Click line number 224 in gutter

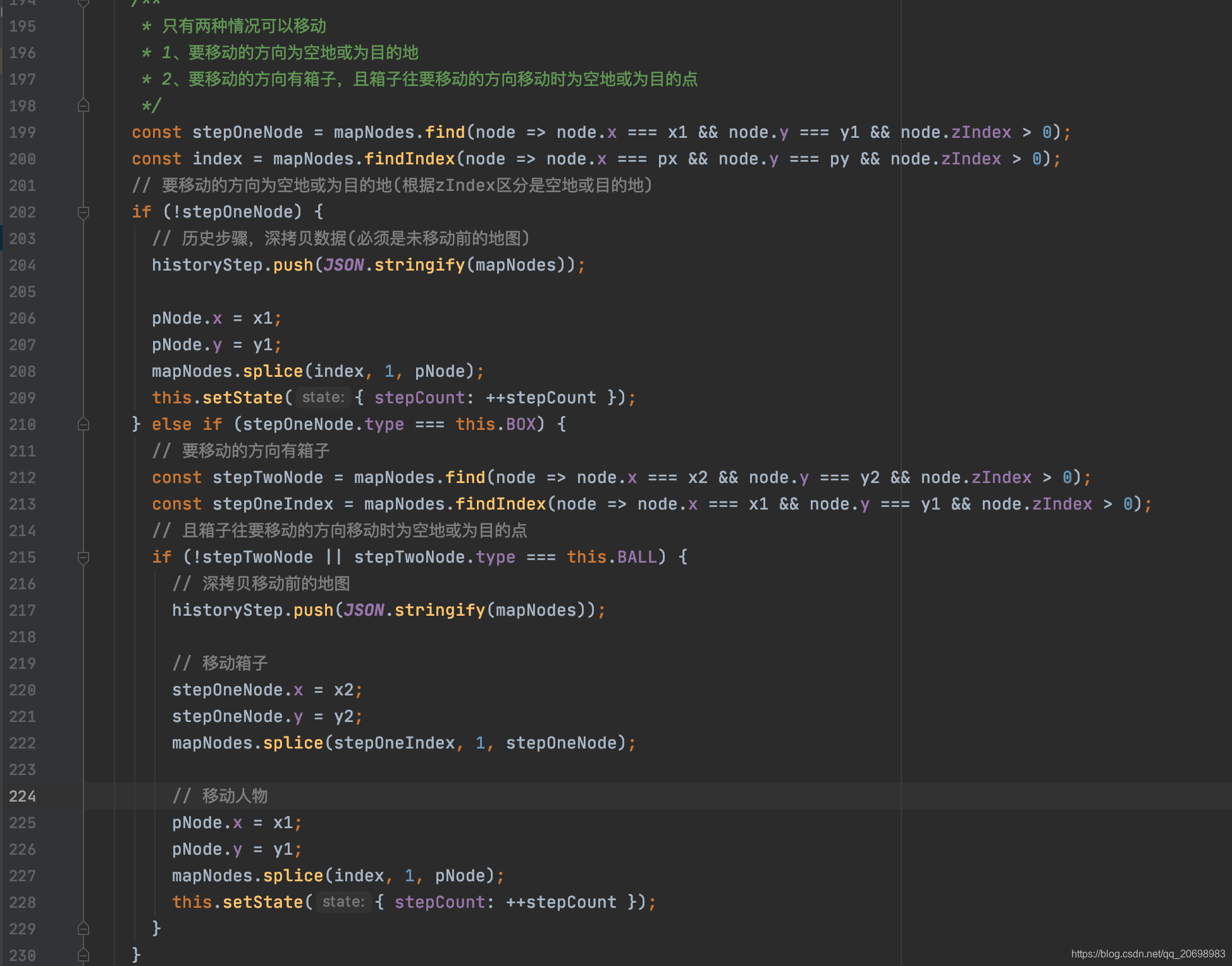22,796
